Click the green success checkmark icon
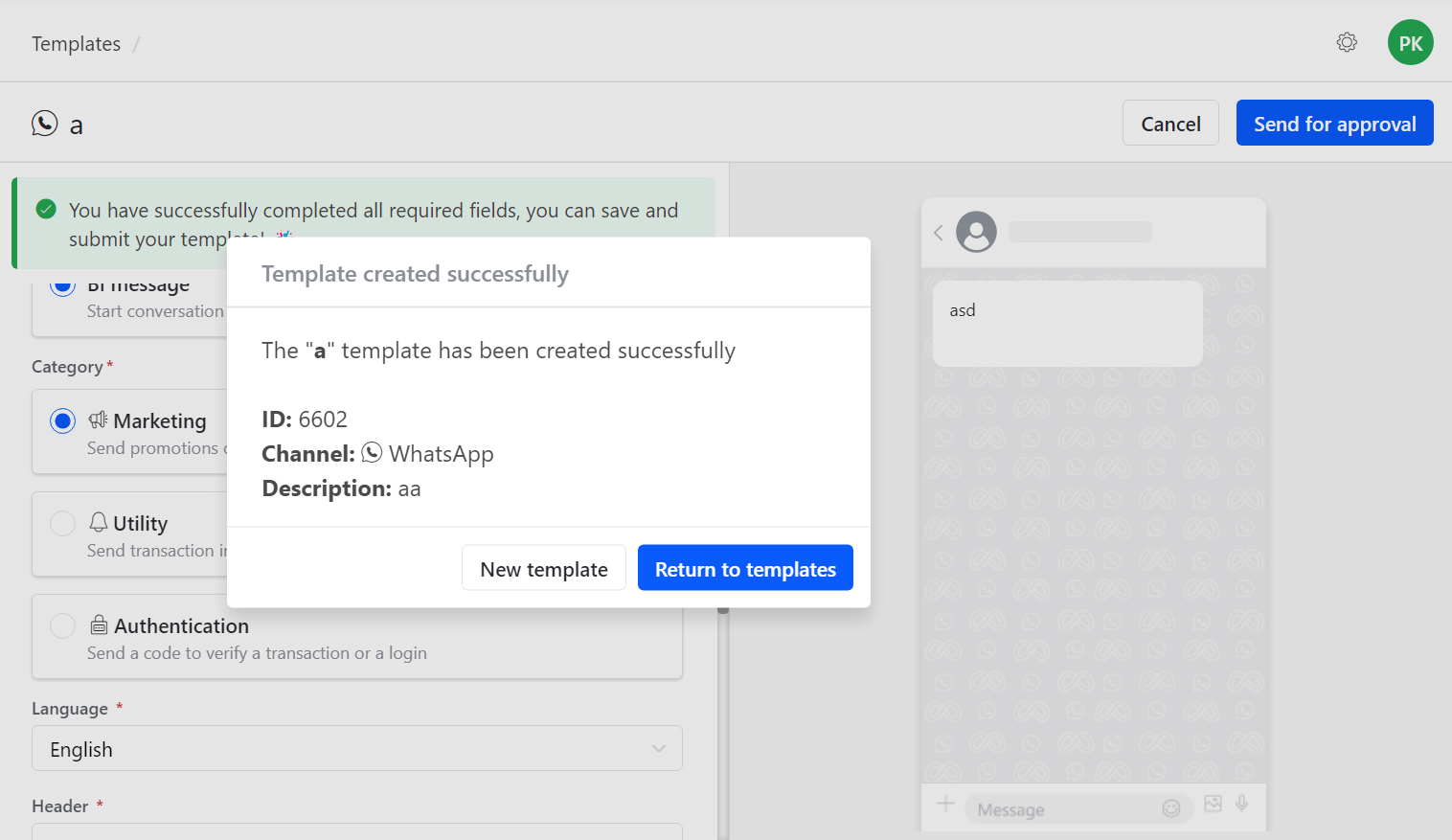This screenshot has width=1452, height=840. 46,209
